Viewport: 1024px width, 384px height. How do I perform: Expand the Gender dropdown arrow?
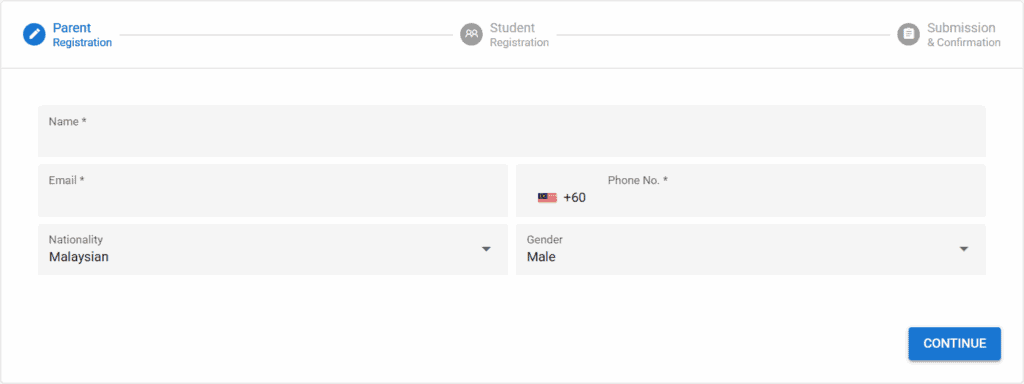pyautogui.click(x=964, y=249)
